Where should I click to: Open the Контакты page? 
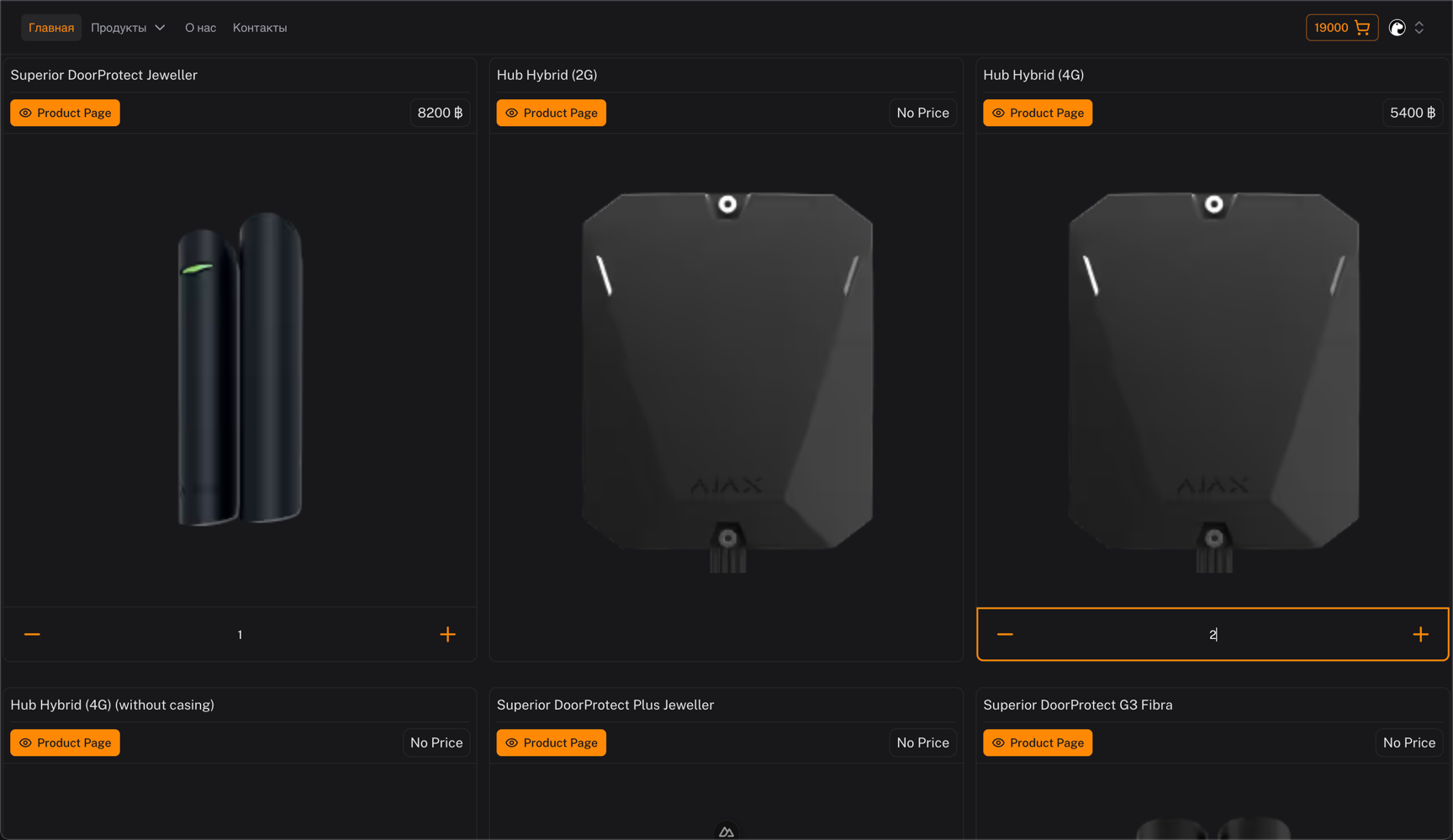(x=260, y=28)
